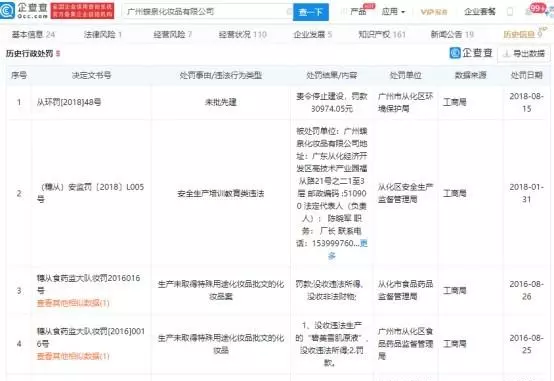The width and height of the screenshot is (554, 381).
Task: Open 查看其他相似数据(1) under row 4
Action: coord(73,356)
